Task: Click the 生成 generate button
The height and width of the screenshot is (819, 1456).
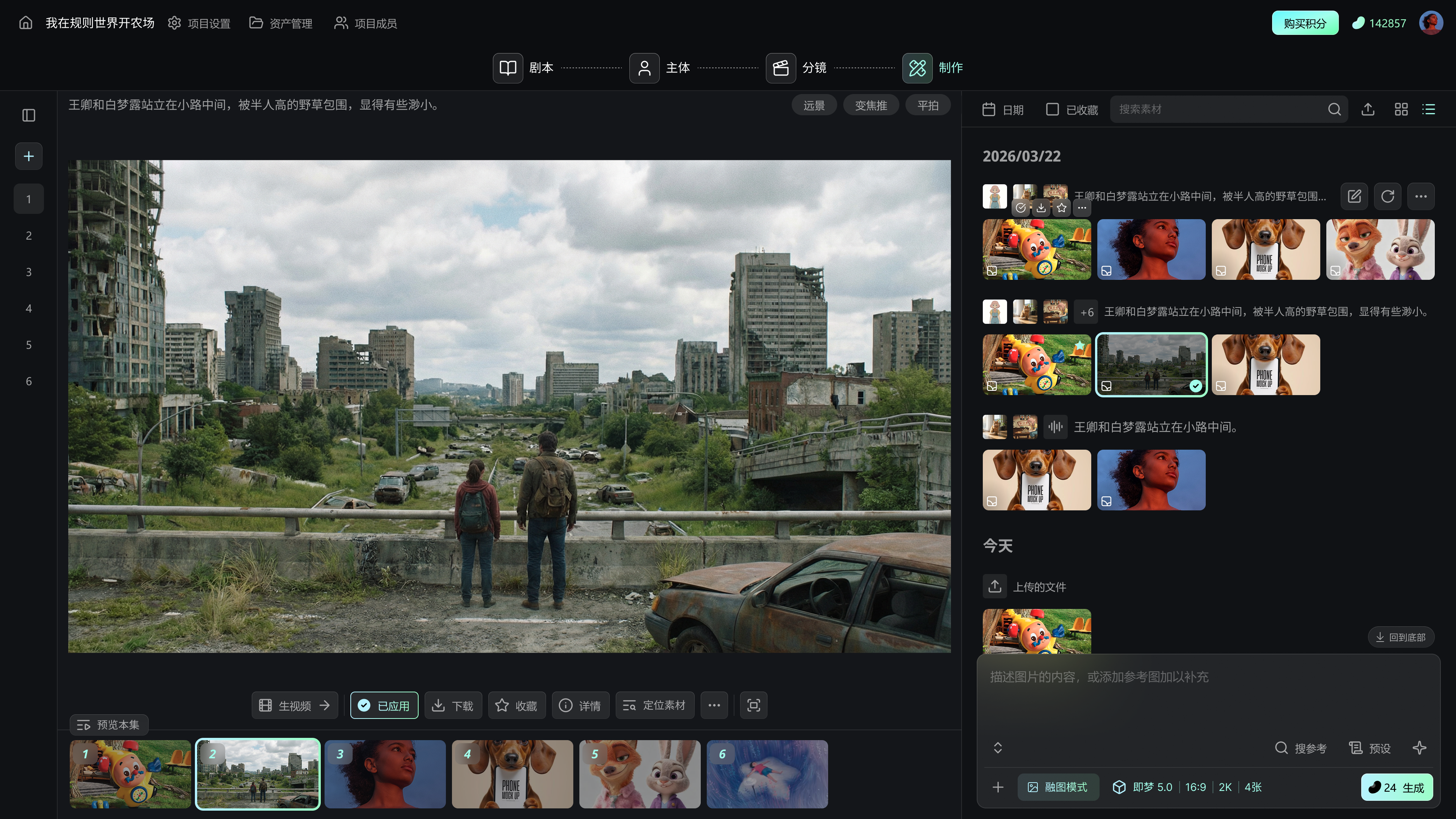Action: pos(1396,788)
